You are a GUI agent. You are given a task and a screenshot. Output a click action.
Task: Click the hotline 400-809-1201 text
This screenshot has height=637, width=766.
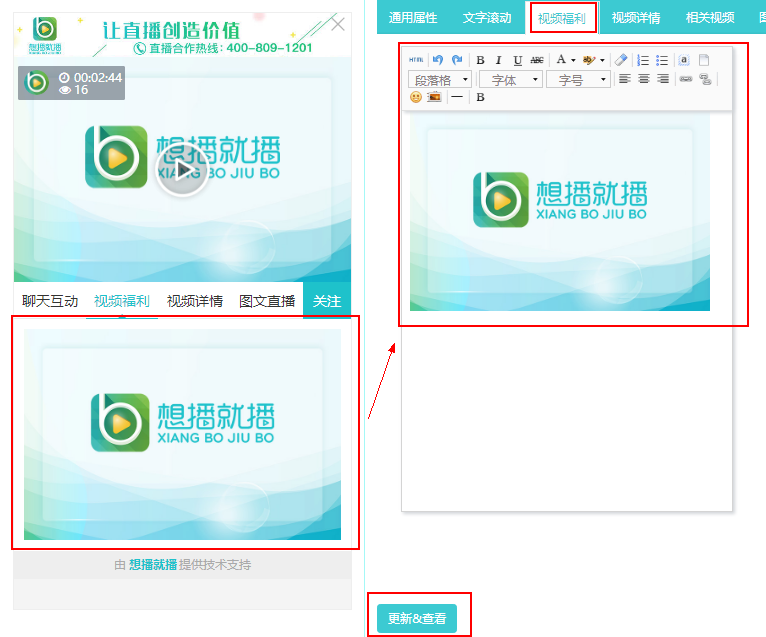(x=269, y=48)
